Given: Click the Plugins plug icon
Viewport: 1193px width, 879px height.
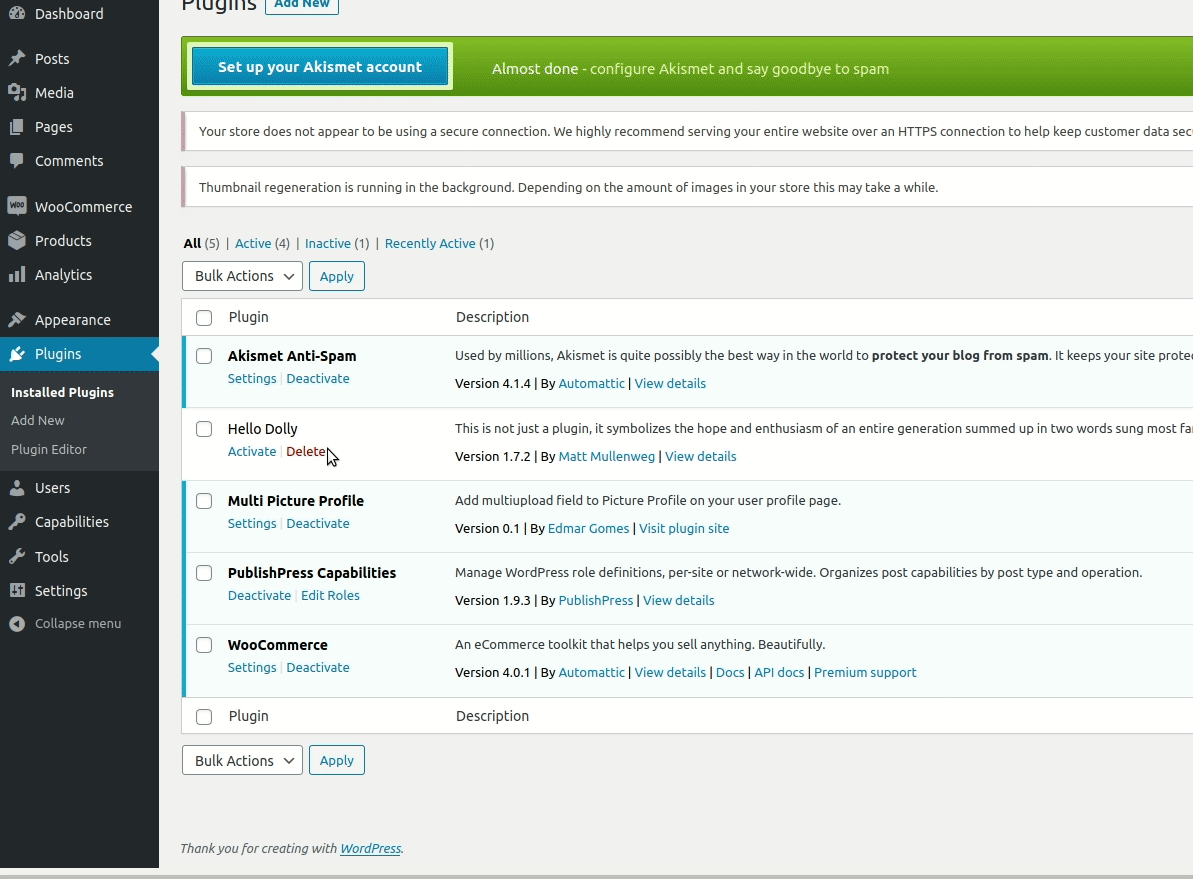Looking at the screenshot, I should coord(17,354).
